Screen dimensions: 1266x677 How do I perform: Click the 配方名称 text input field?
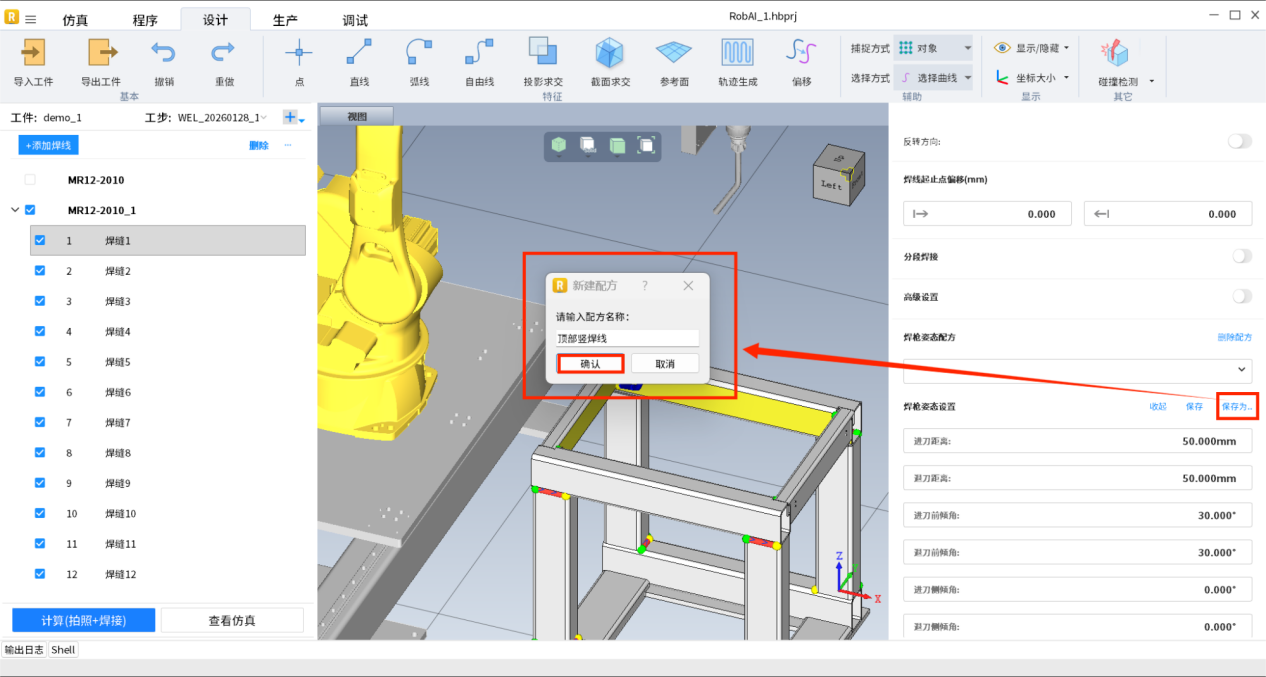627,339
